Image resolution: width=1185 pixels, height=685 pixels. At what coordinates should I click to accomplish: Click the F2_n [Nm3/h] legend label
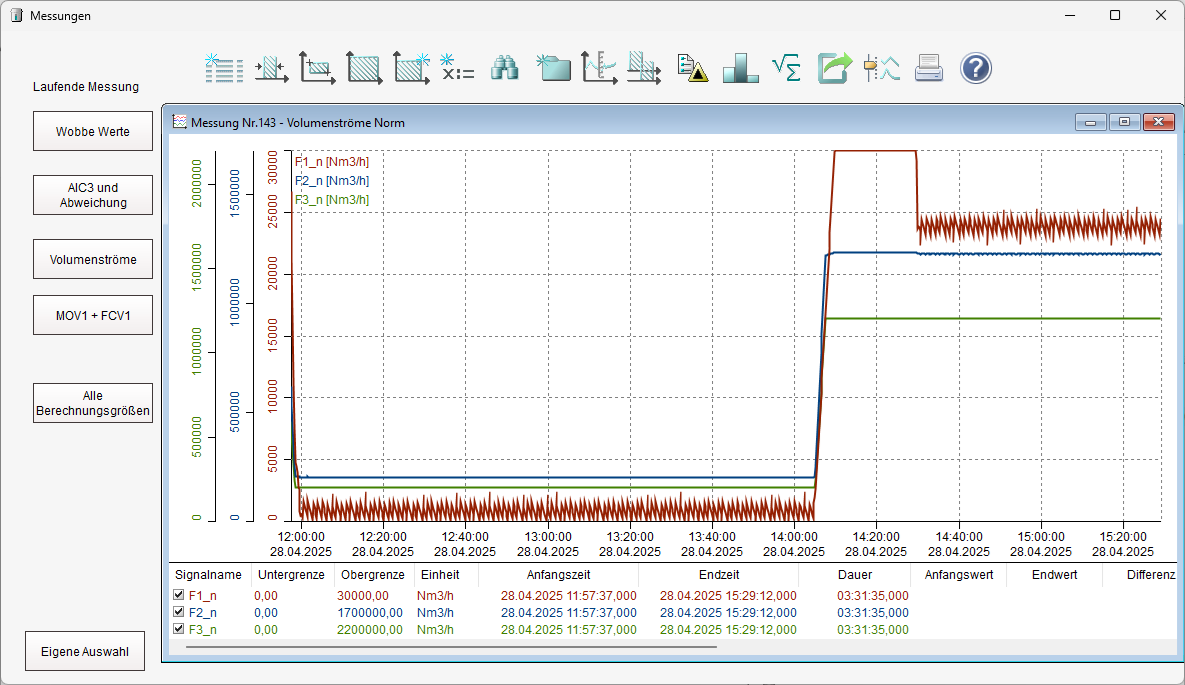point(332,181)
